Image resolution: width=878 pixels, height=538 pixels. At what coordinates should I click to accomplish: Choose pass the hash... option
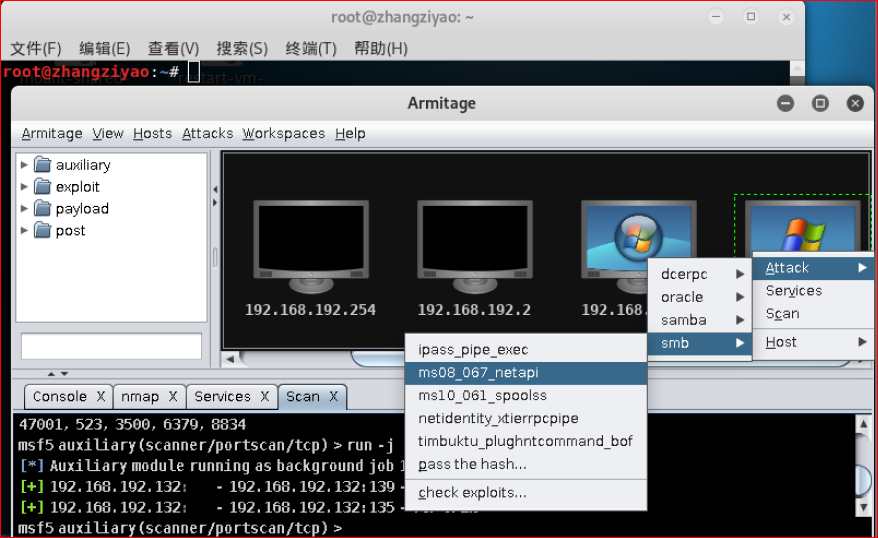tap(526, 464)
